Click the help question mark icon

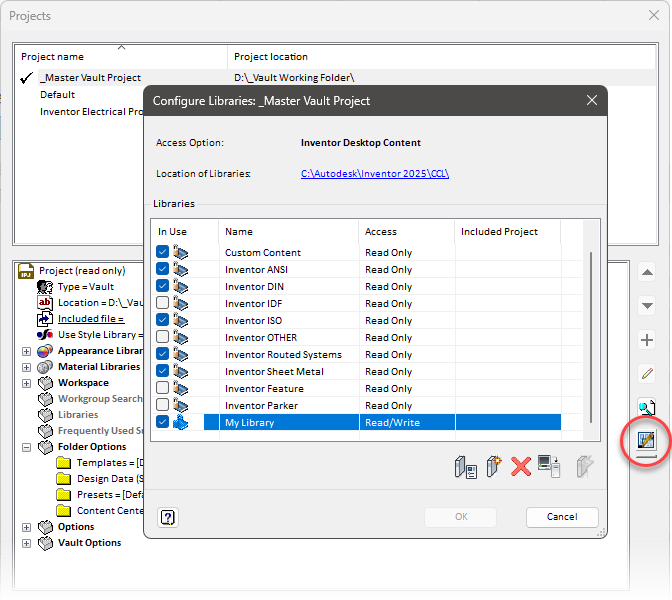click(168, 517)
